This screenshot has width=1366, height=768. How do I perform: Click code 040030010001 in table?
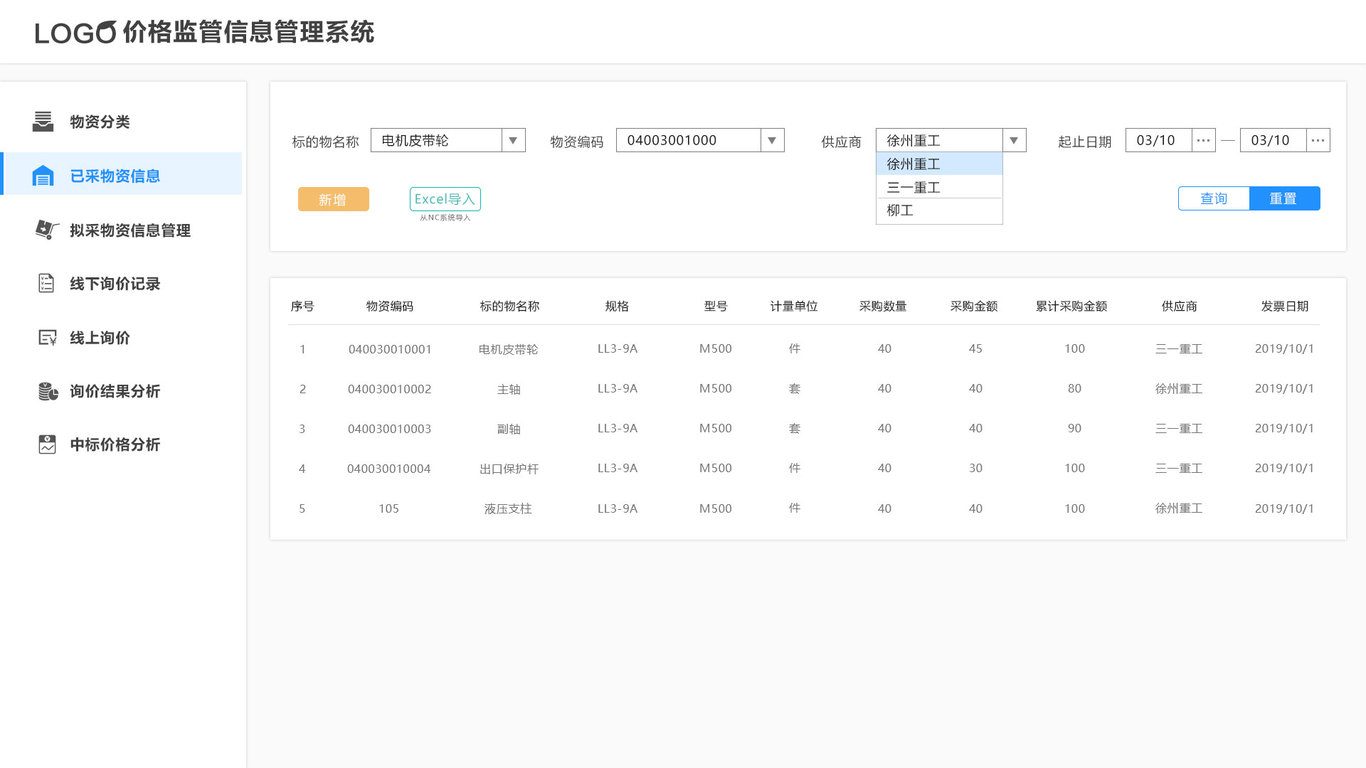click(390, 349)
